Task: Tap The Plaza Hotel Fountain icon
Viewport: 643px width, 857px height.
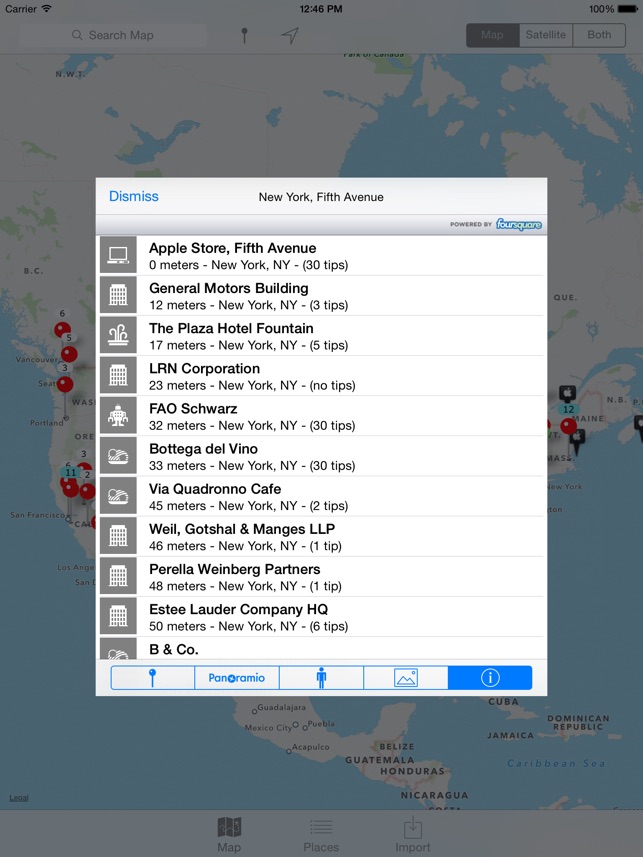Action: point(118,335)
